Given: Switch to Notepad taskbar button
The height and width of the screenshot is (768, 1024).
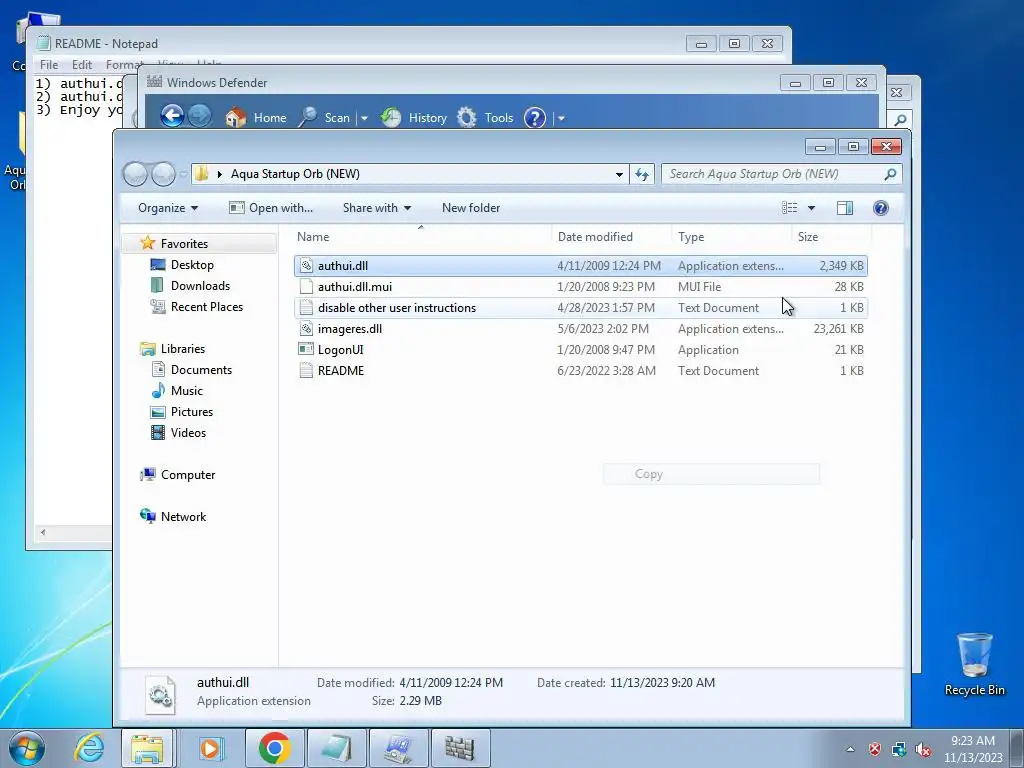Looking at the screenshot, I should [x=336, y=748].
